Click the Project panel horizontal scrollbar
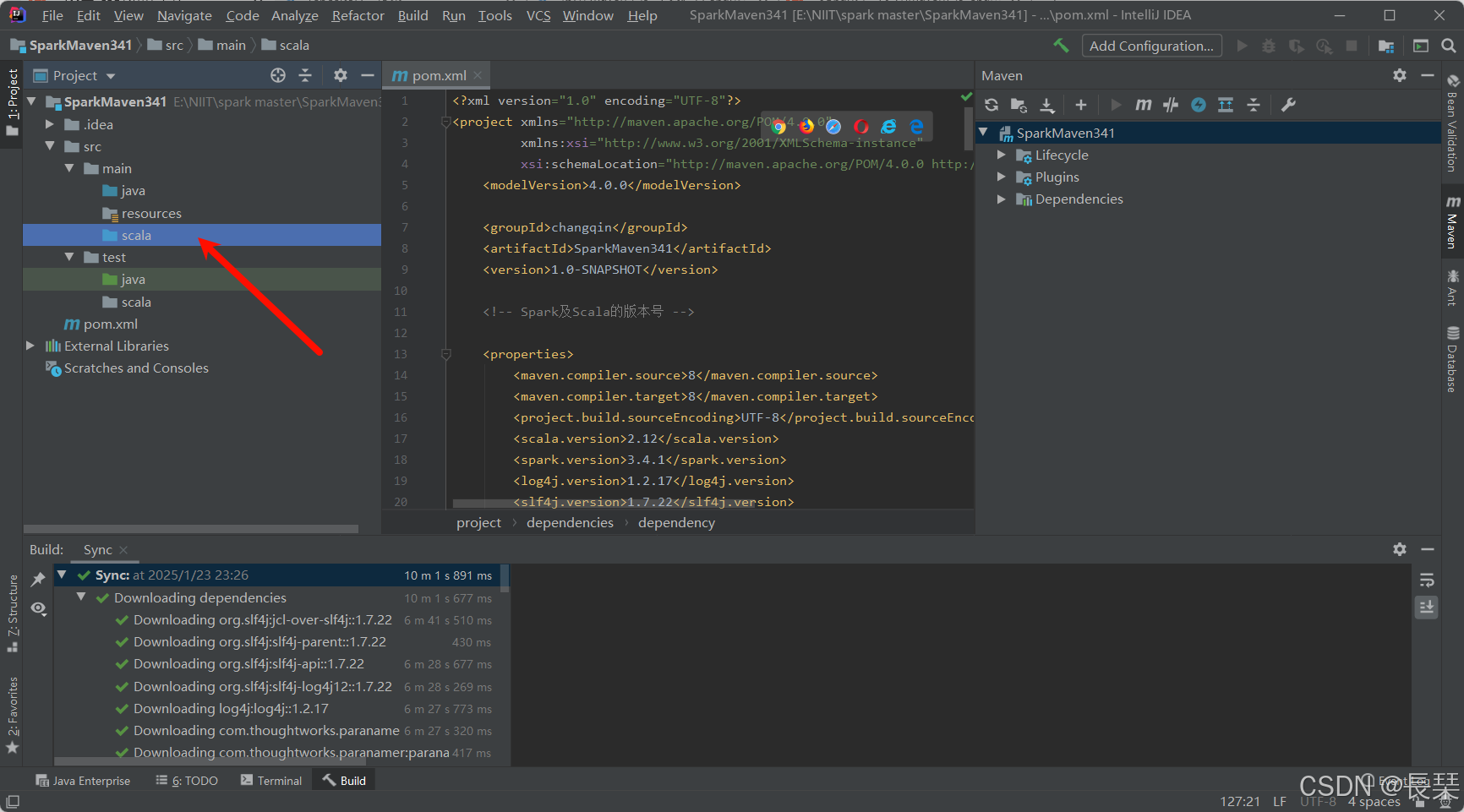 tap(191, 529)
